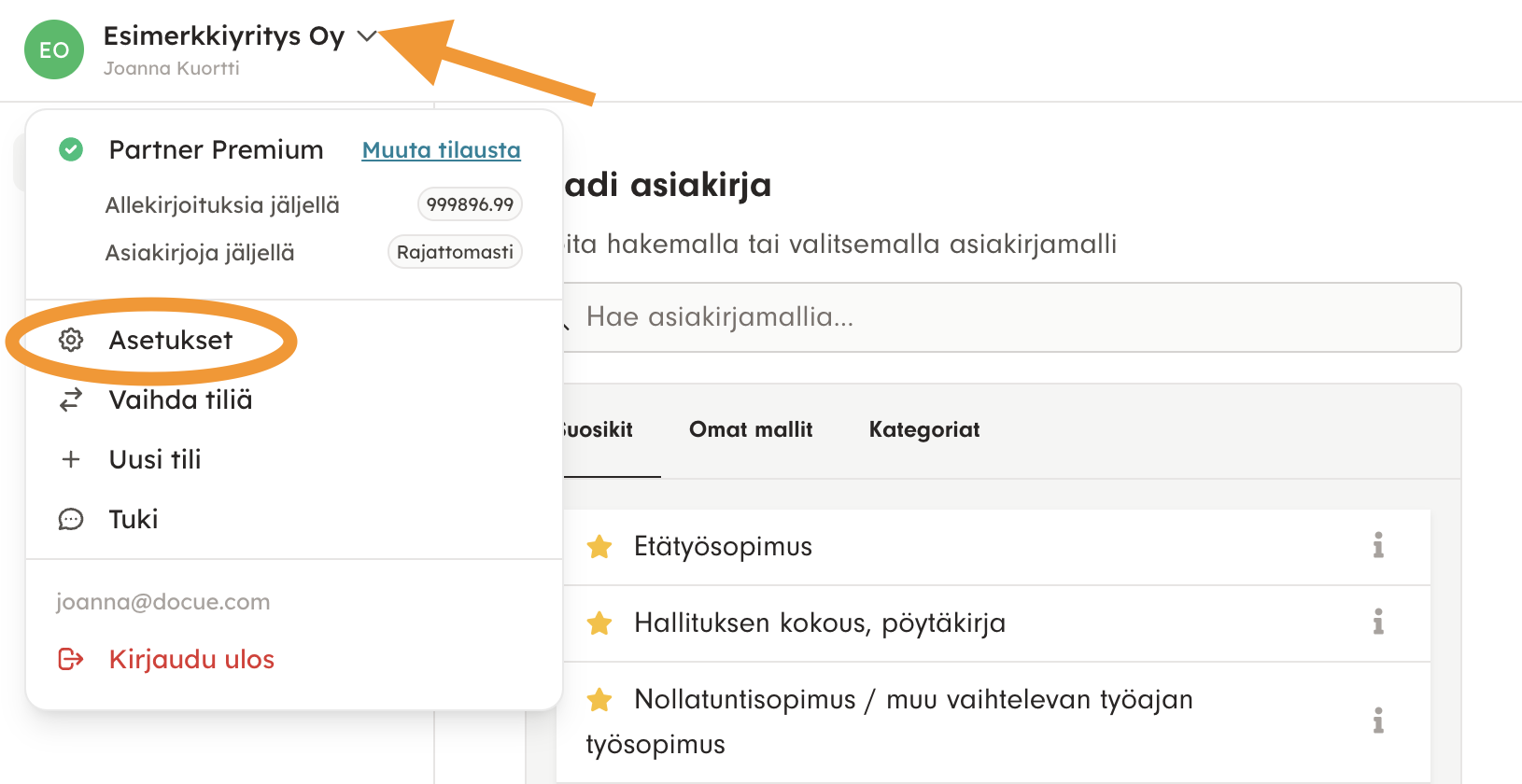This screenshot has width=1522, height=784.
Task: Toggle favorite star for Etätyösopimus
Action: (x=599, y=547)
